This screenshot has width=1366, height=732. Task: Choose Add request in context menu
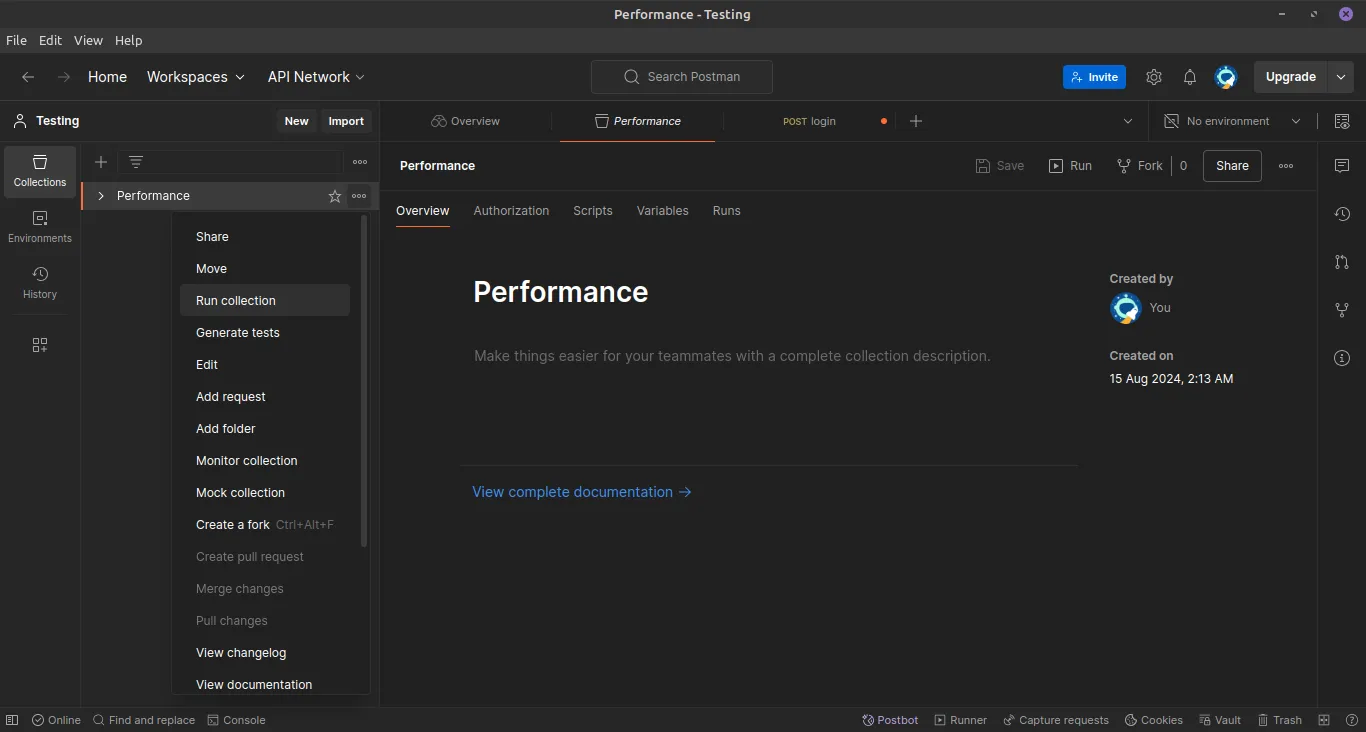231,397
